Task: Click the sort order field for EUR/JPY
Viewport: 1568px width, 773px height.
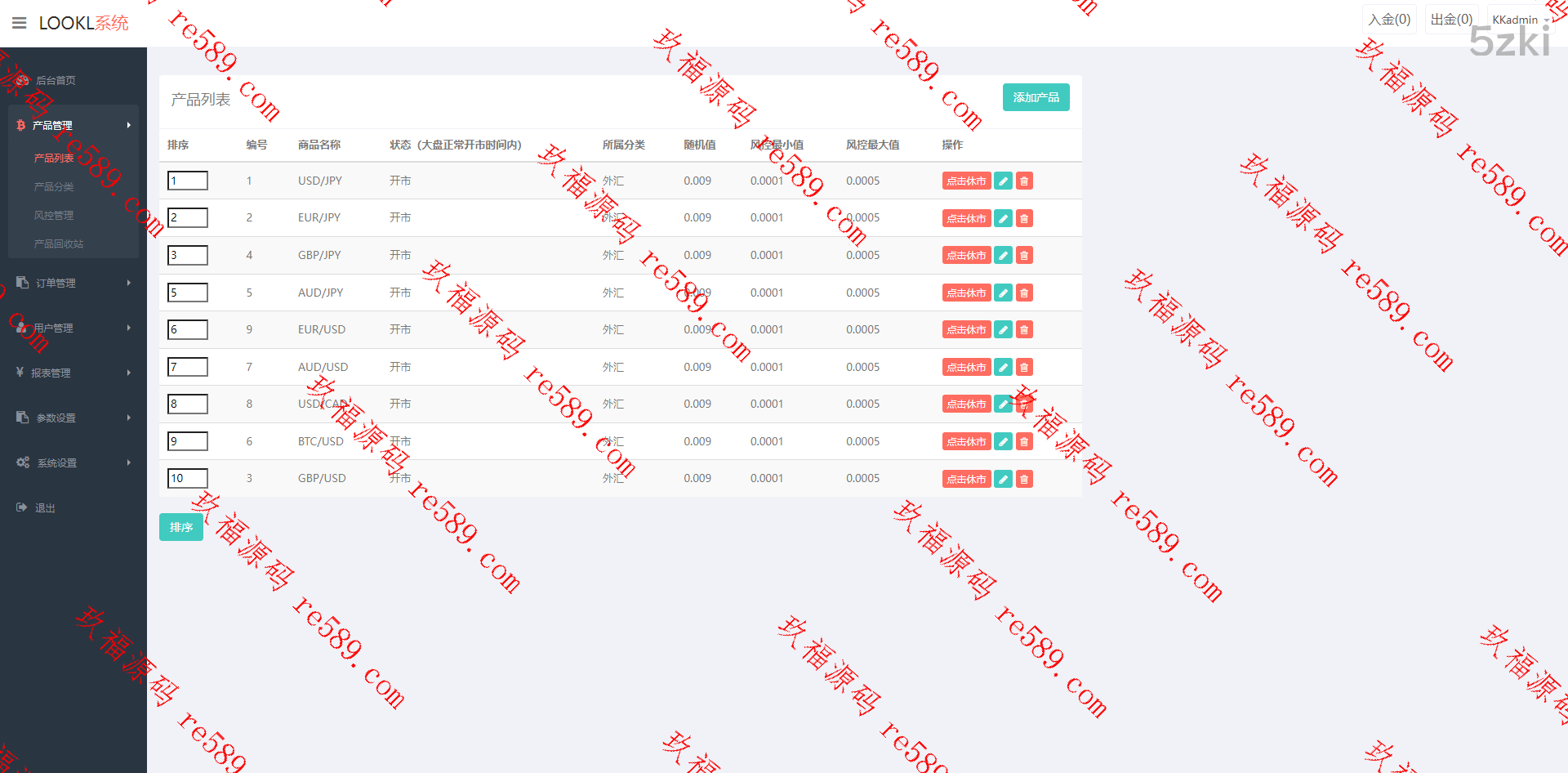Action: point(188,217)
